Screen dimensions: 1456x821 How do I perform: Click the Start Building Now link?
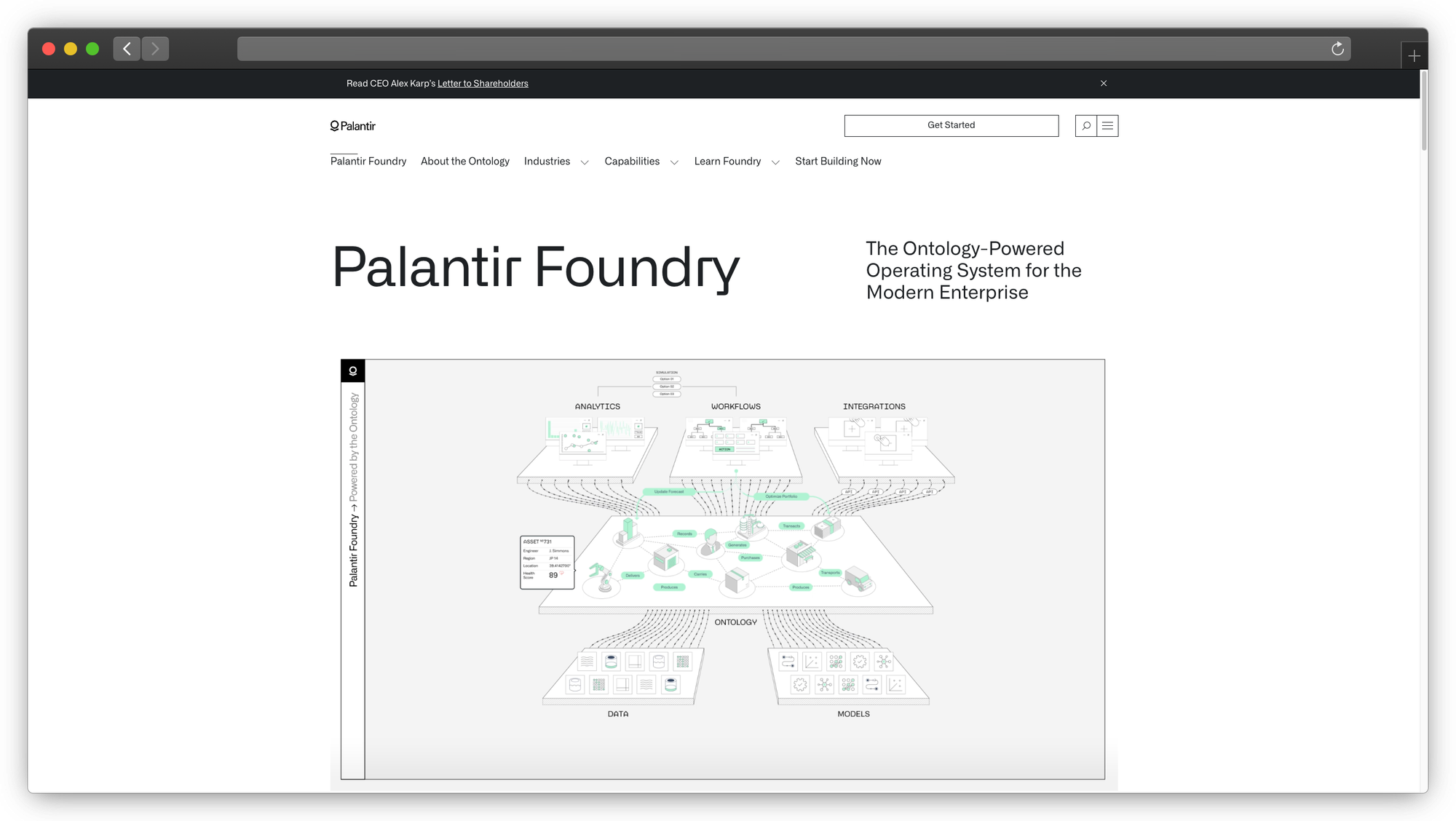[x=838, y=161]
